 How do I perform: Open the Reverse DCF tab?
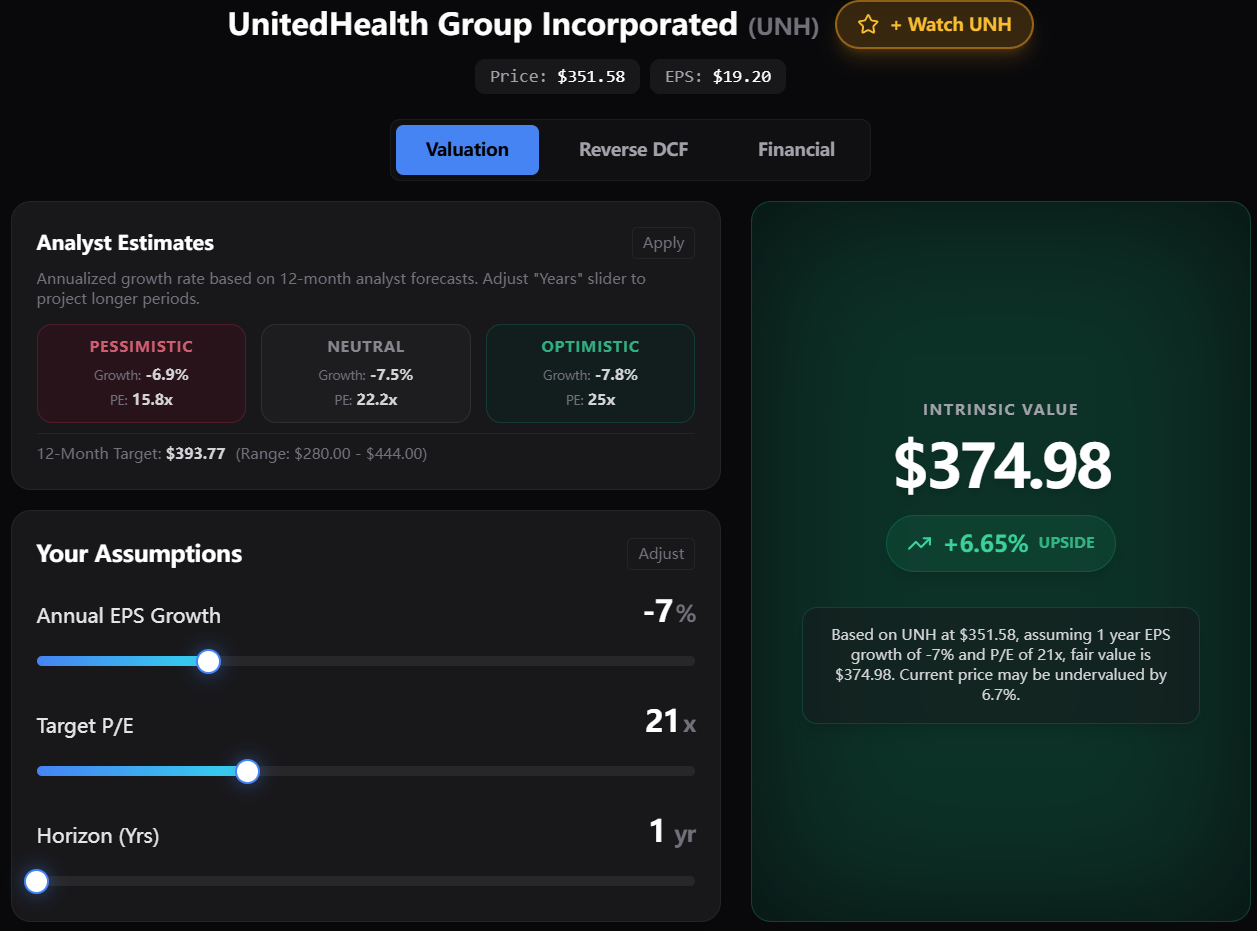tap(633, 150)
